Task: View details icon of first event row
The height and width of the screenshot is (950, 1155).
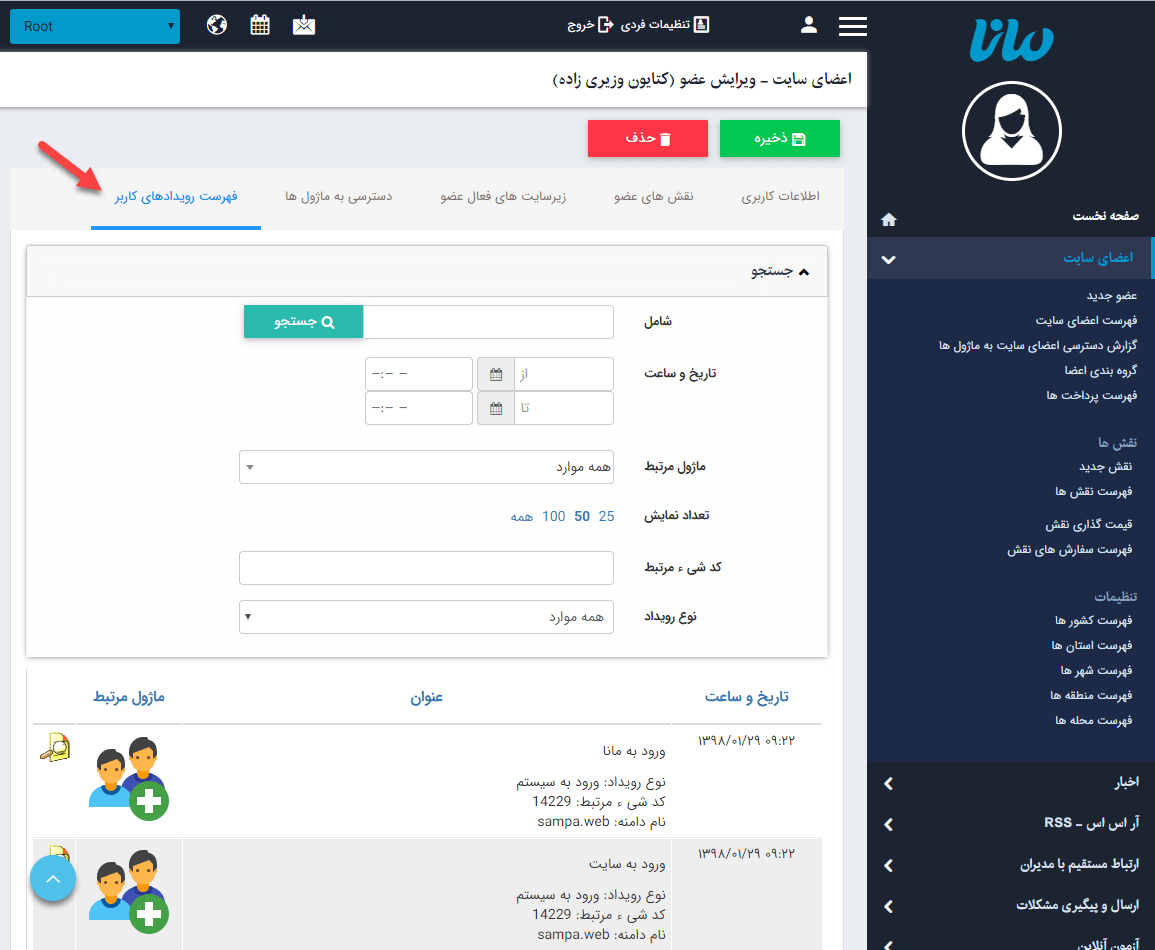Action: pos(54,748)
